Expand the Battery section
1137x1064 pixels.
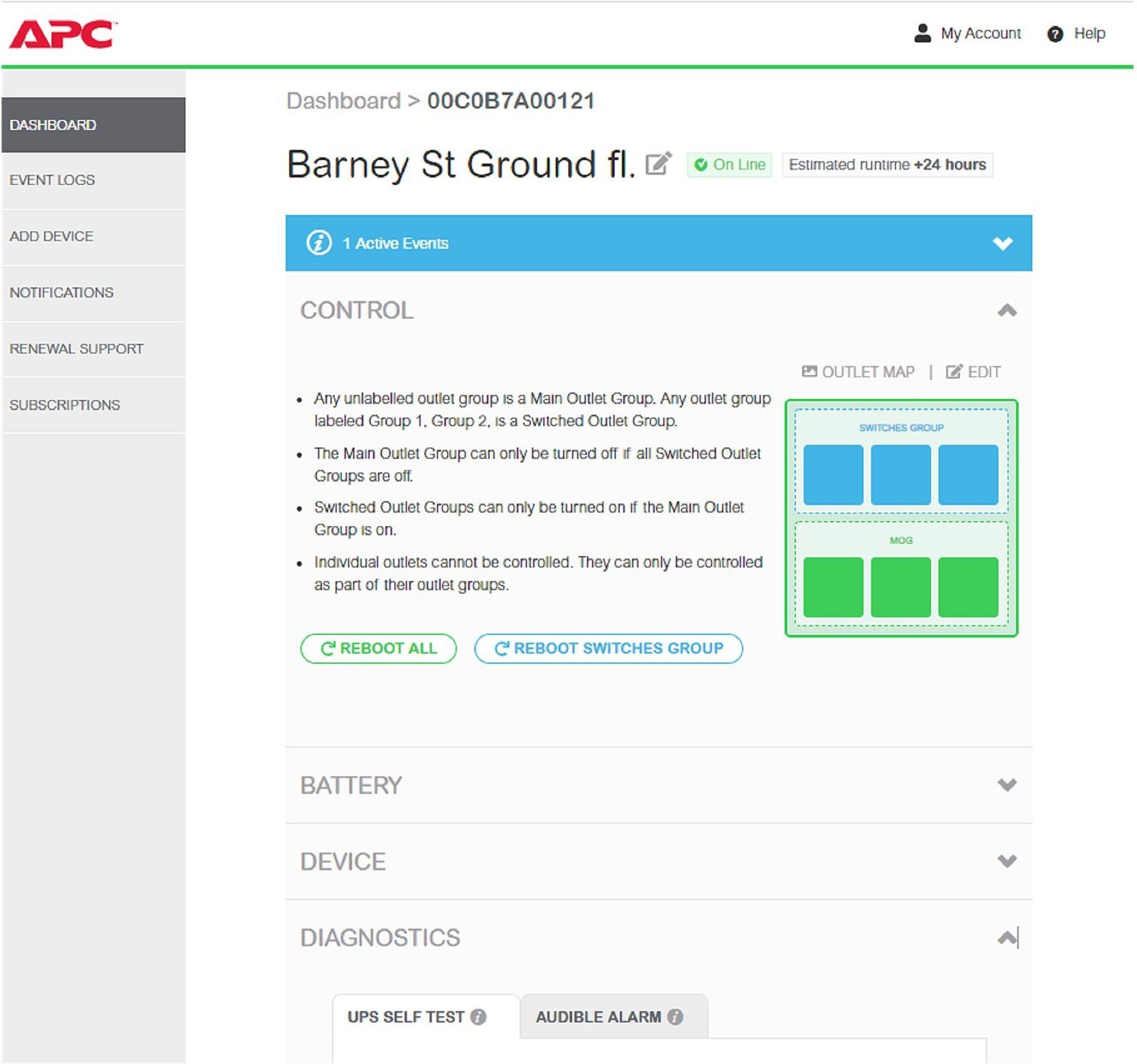pyautogui.click(x=1006, y=785)
